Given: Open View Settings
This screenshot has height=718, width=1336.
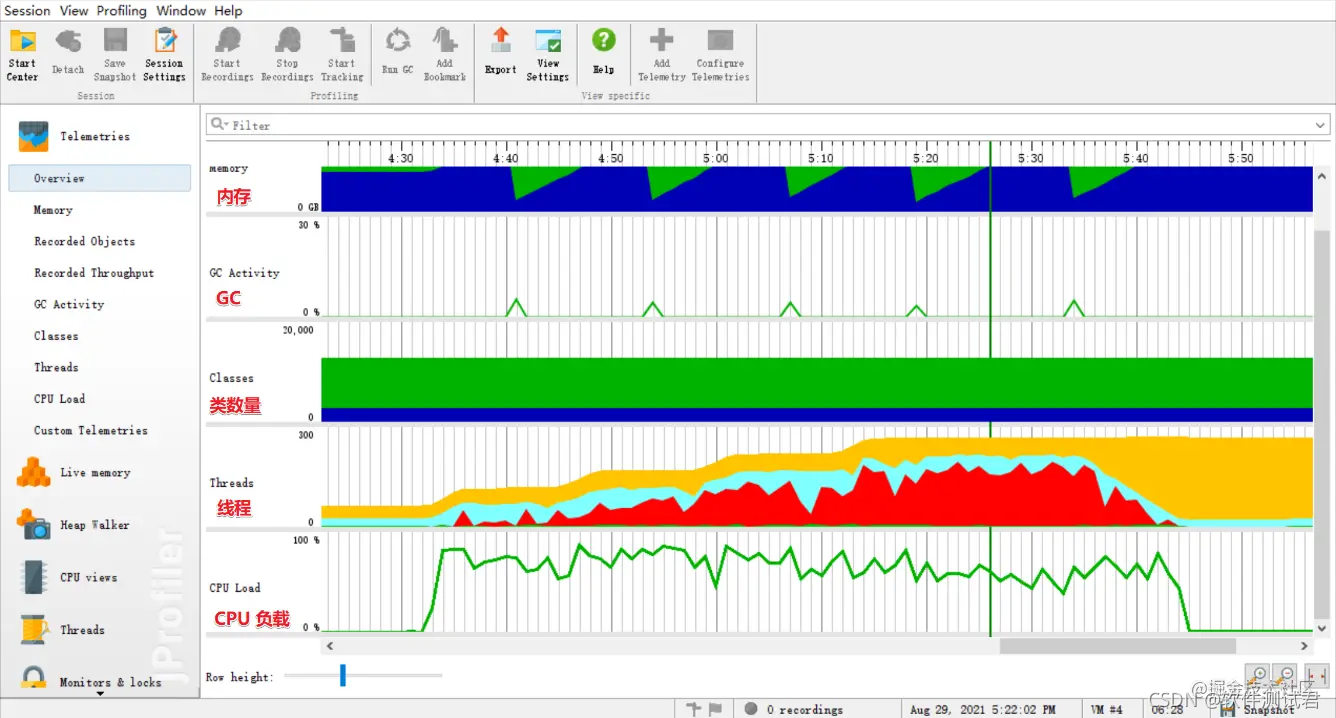Looking at the screenshot, I should click(548, 54).
